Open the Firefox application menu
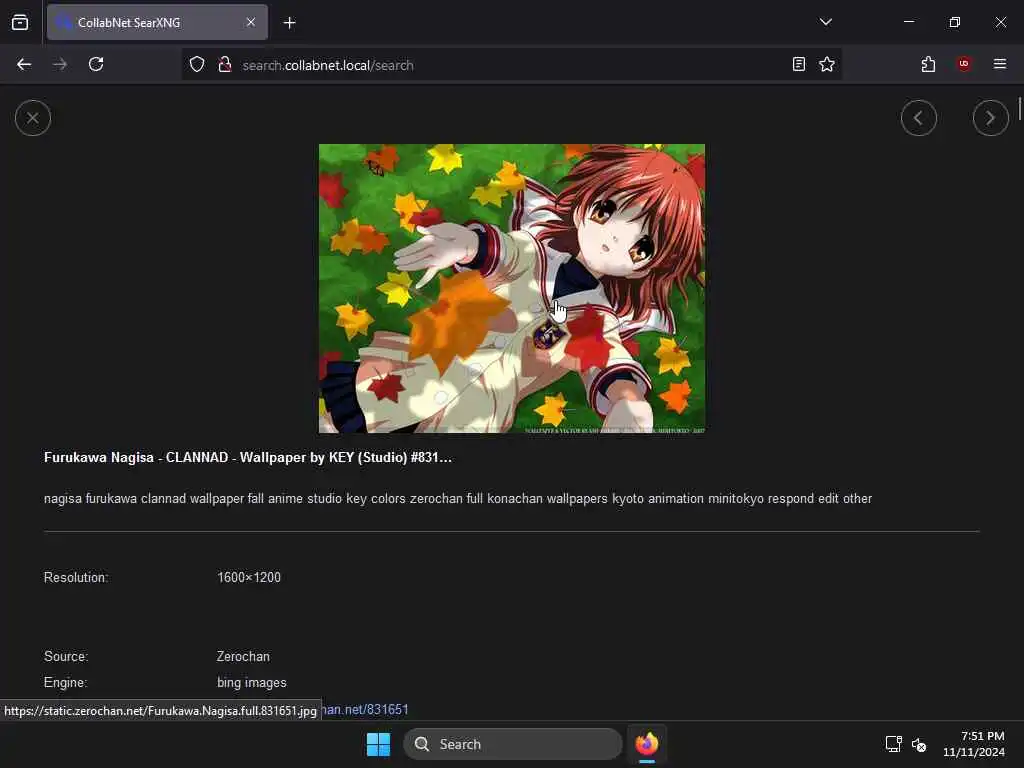This screenshot has height=768, width=1024. click(1000, 65)
